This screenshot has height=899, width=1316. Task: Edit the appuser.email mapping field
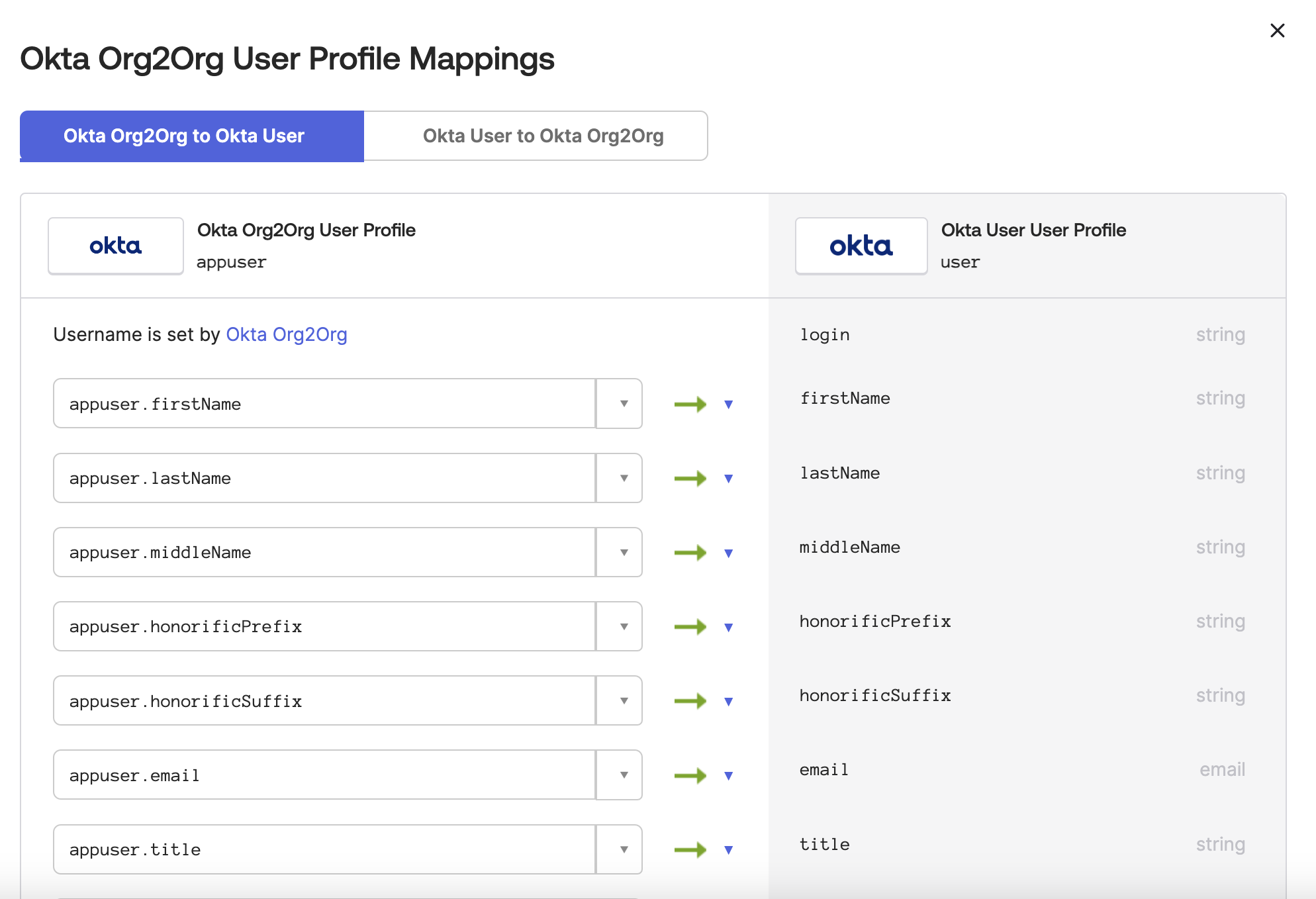click(x=324, y=775)
